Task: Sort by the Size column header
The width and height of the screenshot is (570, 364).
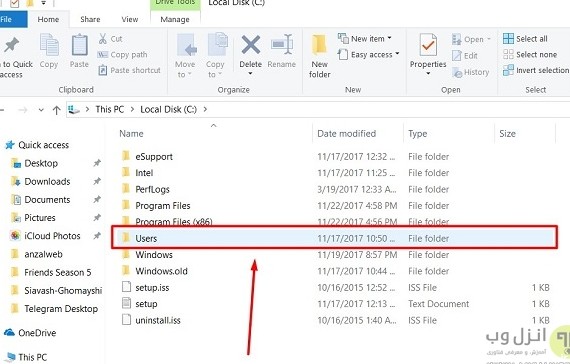Action: coord(507,133)
